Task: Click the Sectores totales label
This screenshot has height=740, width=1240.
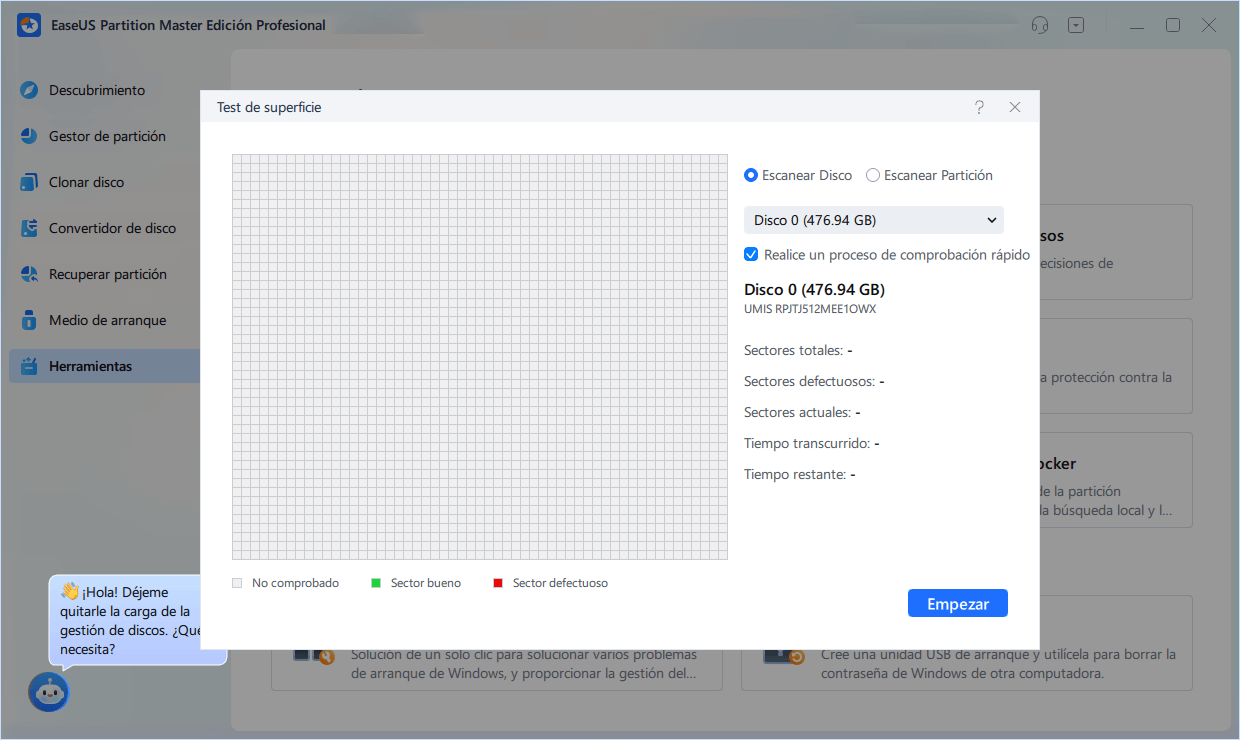Action: pos(794,351)
